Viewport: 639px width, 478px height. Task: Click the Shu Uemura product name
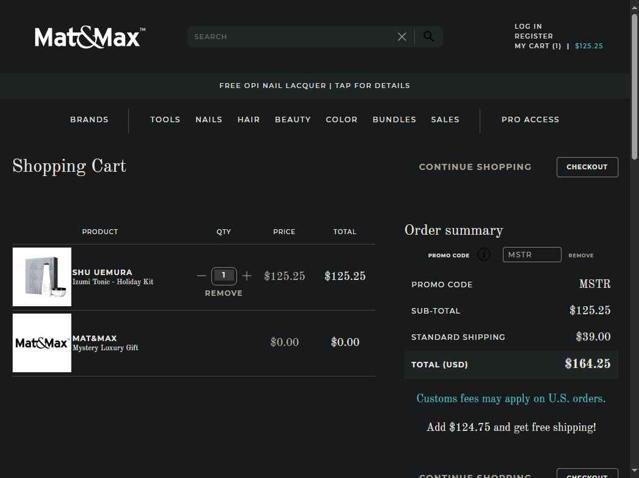pyautogui.click(x=102, y=272)
